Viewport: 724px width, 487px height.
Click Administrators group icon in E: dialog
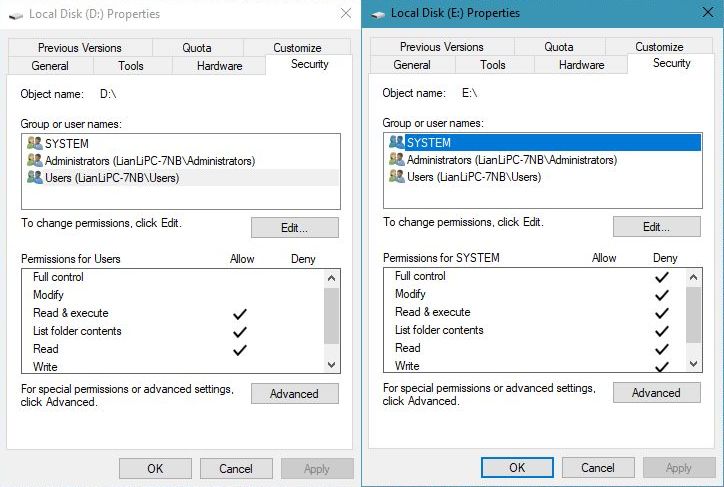pos(397,160)
